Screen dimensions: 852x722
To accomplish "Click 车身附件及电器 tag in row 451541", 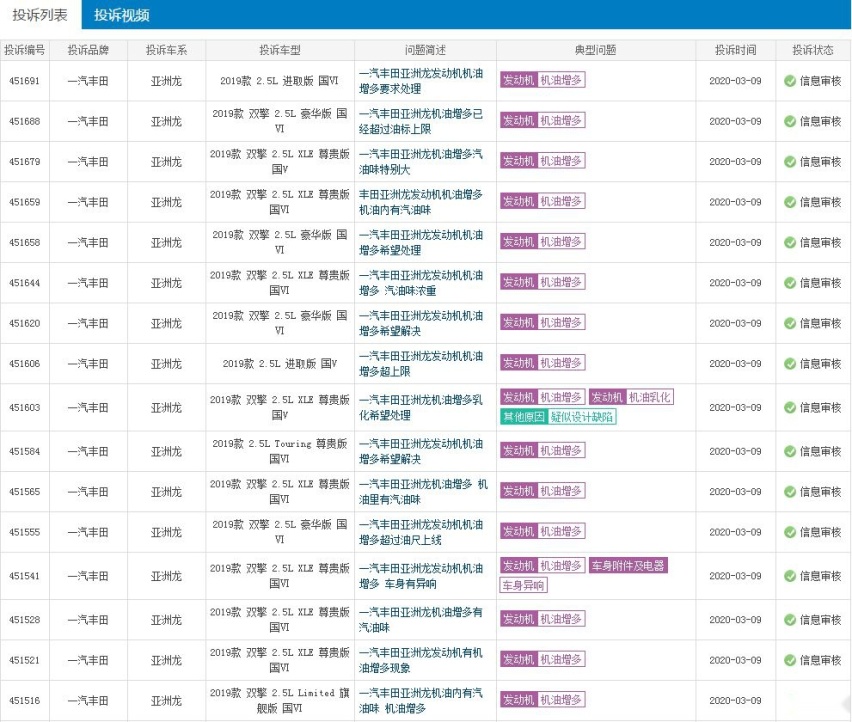I will click(628, 566).
